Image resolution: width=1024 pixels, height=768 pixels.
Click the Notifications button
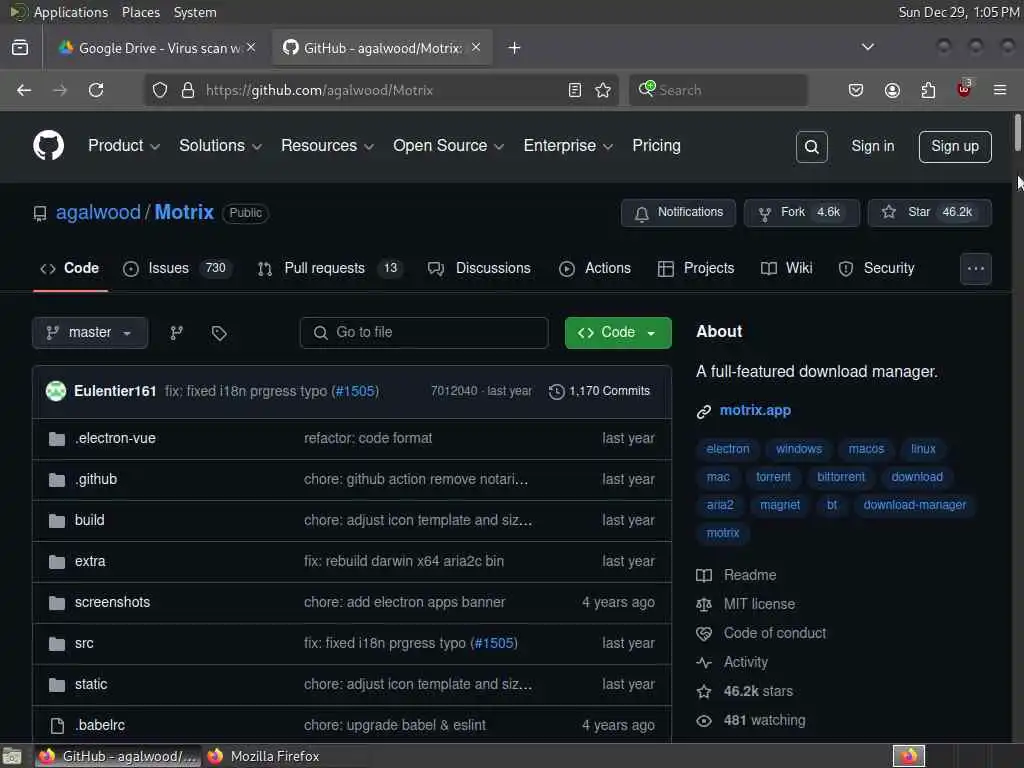[x=678, y=213]
